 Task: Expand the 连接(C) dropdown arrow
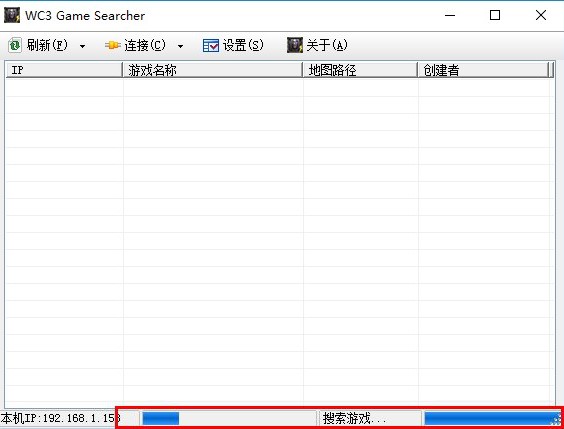(181, 46)
